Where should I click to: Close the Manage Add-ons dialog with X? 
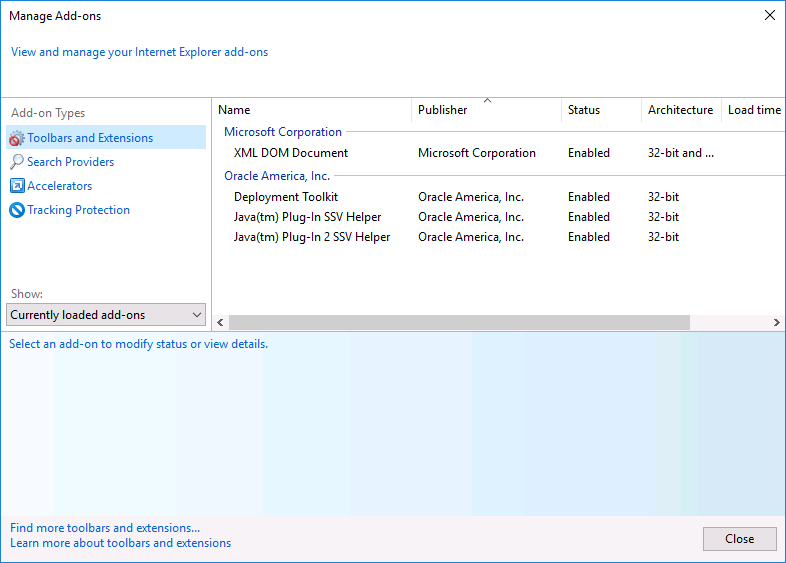point(769,16)
